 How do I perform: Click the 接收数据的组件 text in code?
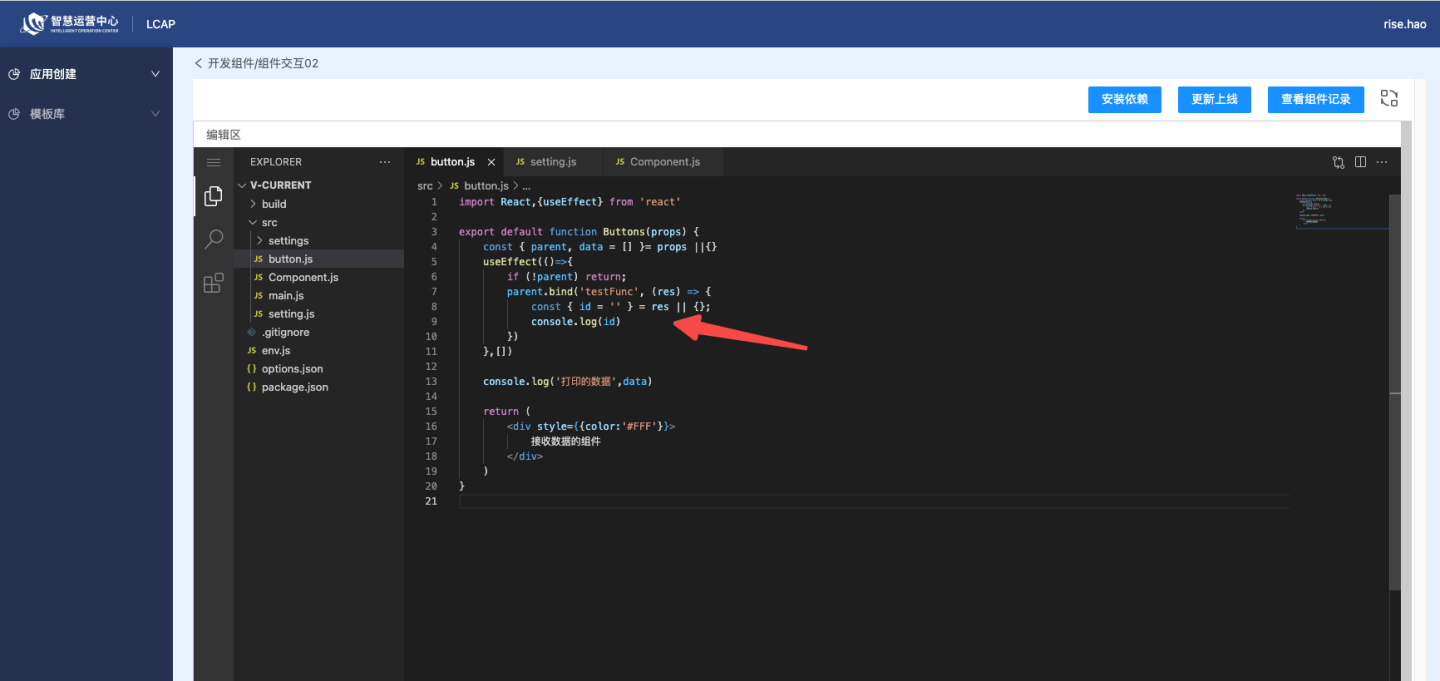[x=566, y=441]
